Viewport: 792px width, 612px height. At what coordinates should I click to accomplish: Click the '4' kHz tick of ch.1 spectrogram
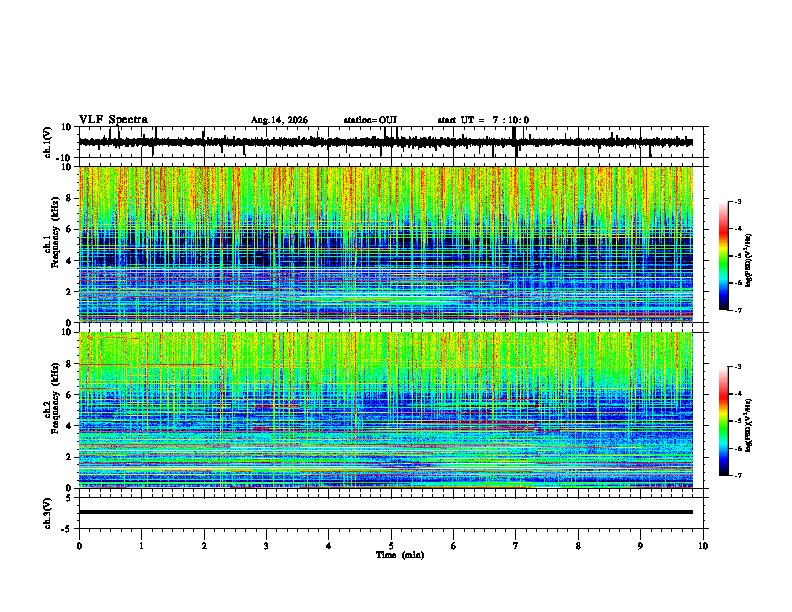69,261
